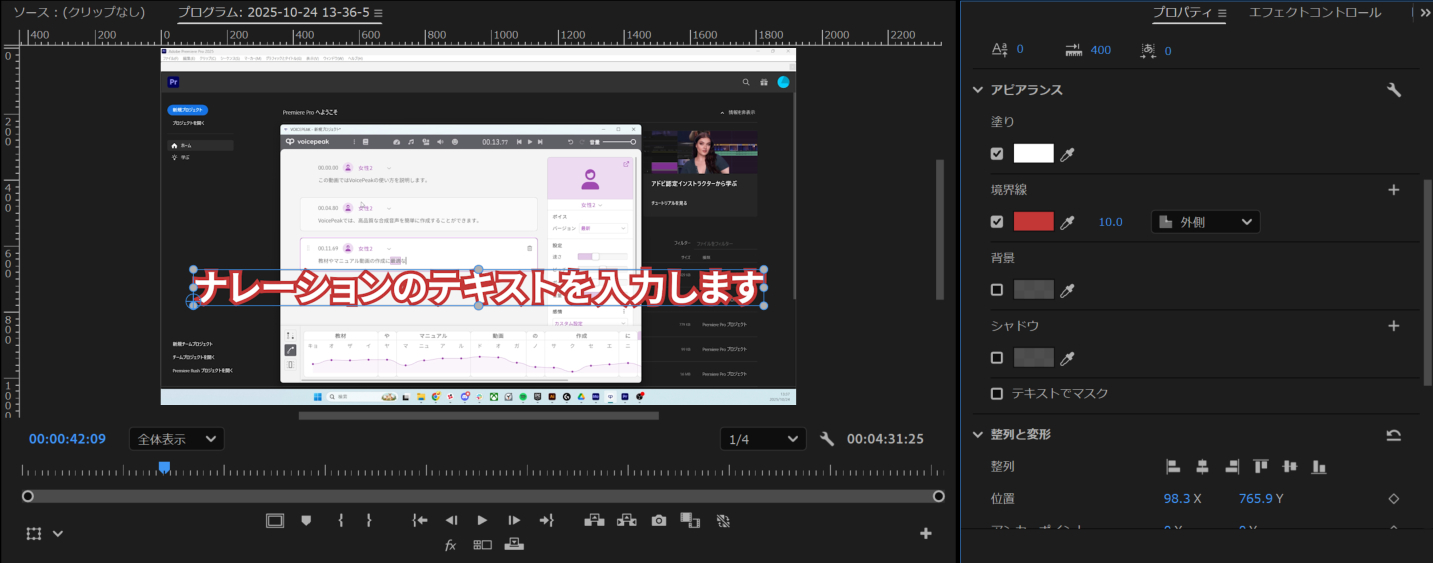The height and width of the screenshot is (563, 1433).
Task: Toggle global FX mute
Action: click(x=451, y=545)
